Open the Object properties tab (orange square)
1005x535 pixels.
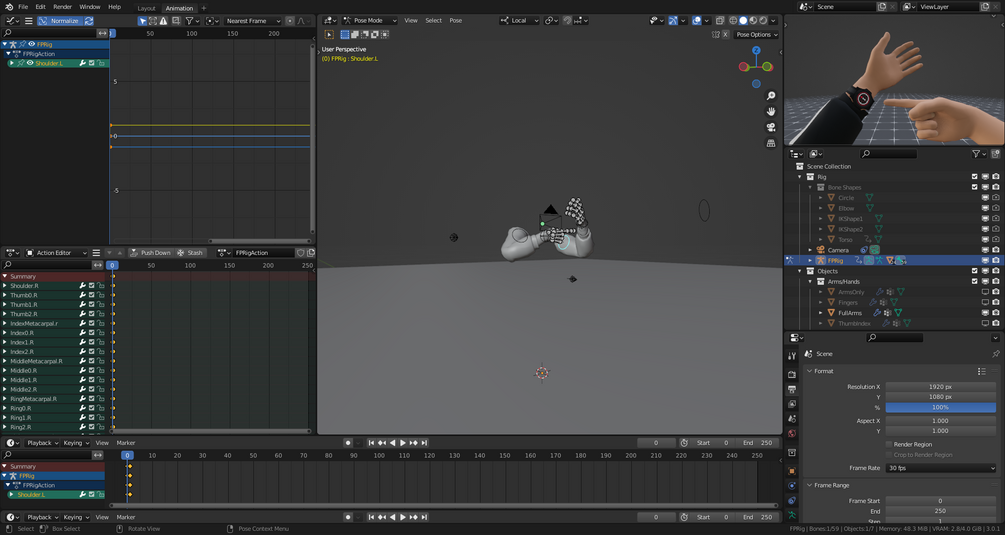pyautogui.click(x=792, y=471)
